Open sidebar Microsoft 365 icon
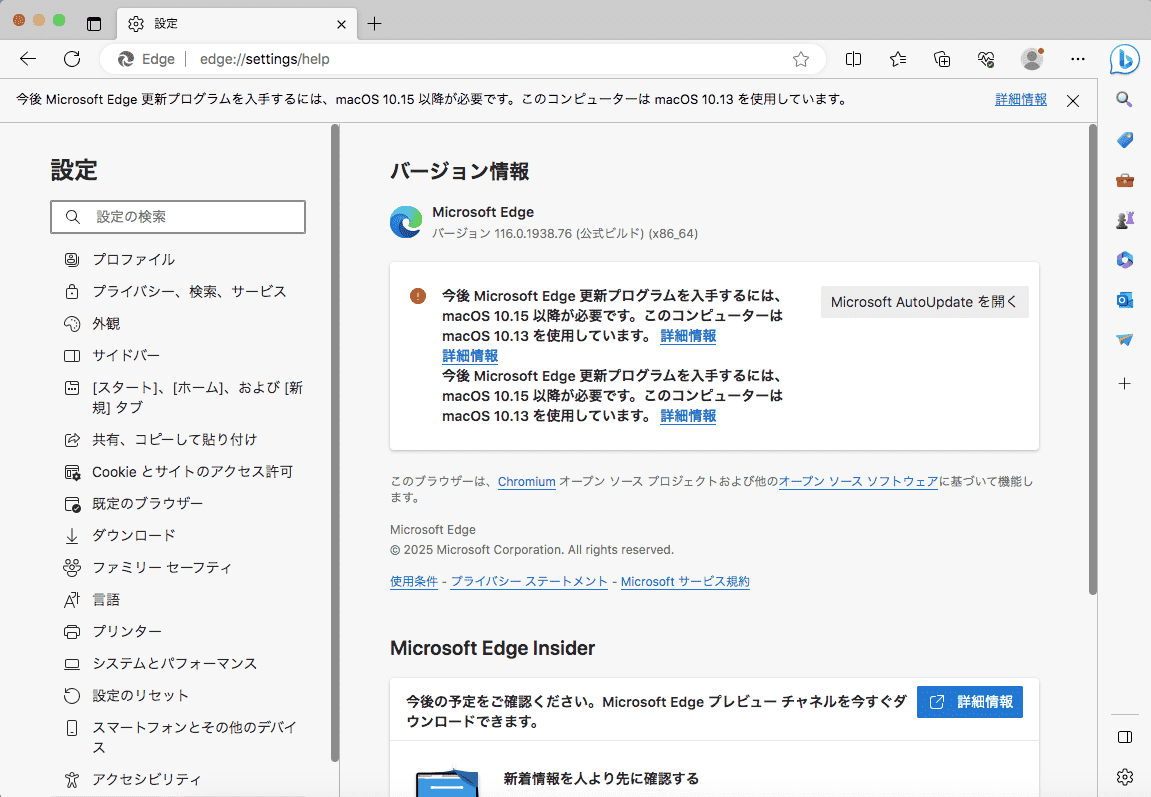 1125,259
